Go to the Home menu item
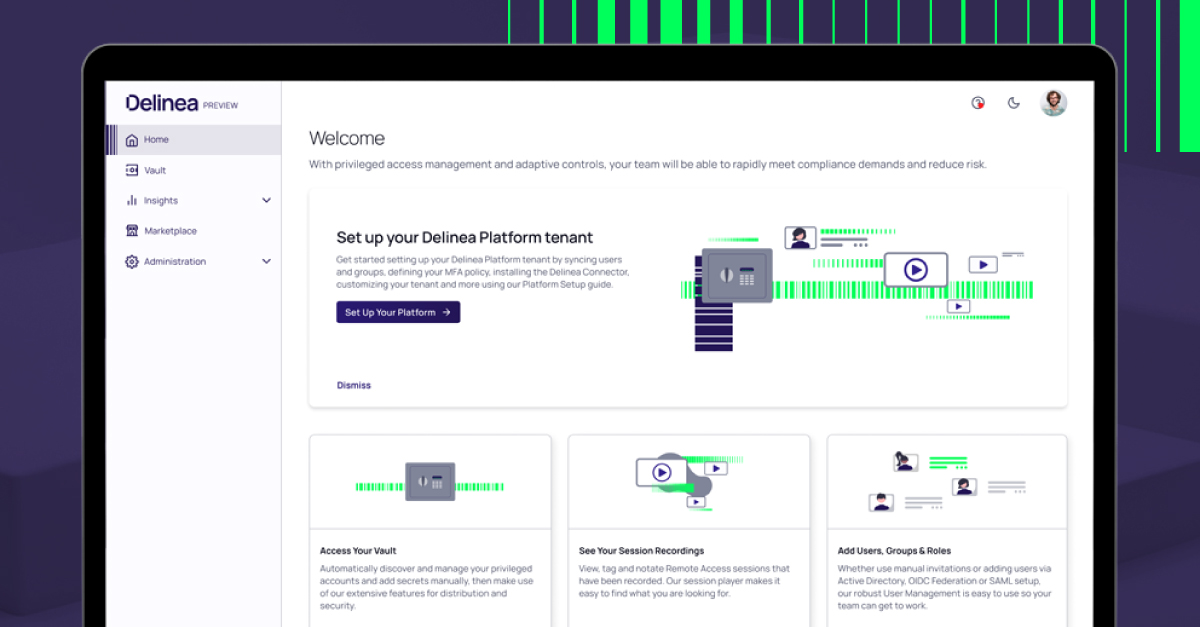Screen dimensions: 1200x627 tap(194, 140)
